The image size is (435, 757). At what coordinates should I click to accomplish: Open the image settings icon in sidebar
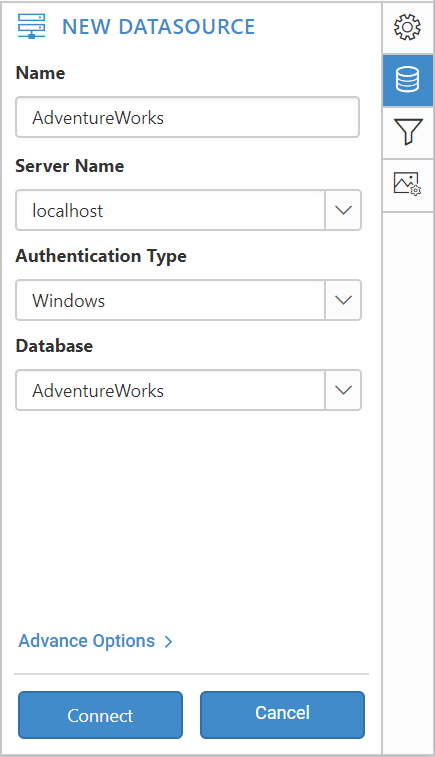pos(407,184)
